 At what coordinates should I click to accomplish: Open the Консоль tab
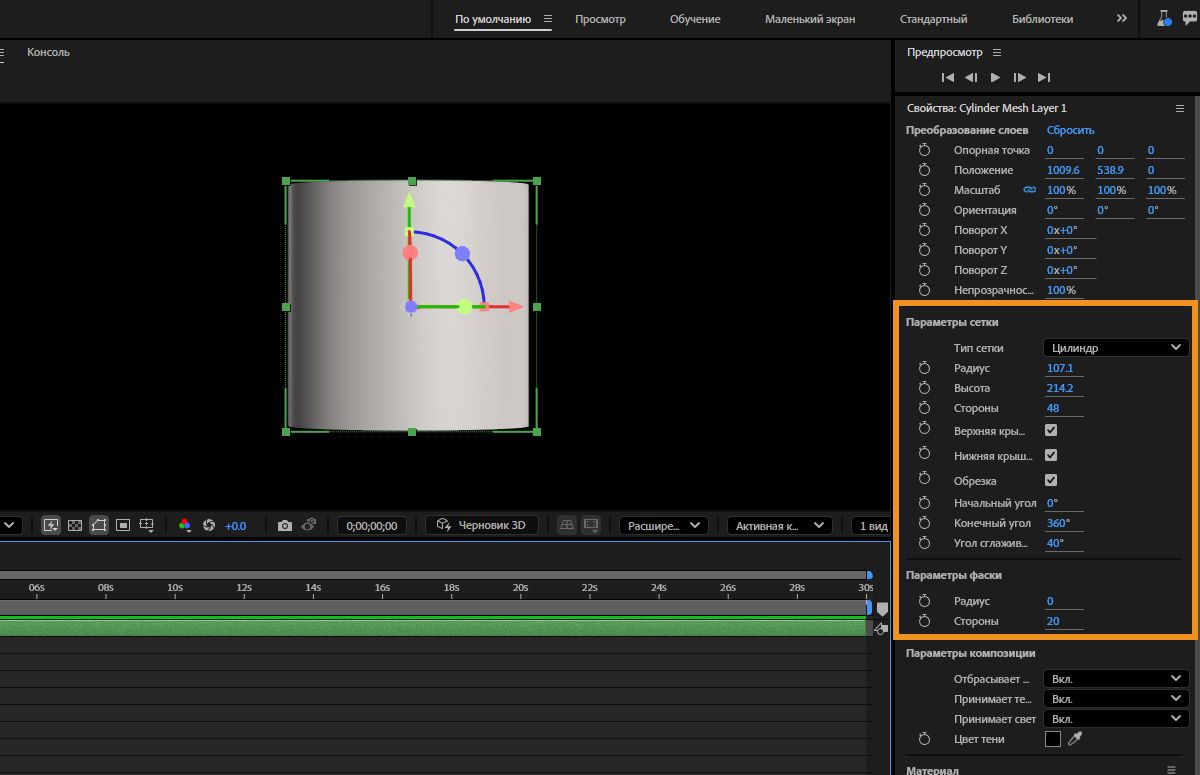click(x=48, y=52)
